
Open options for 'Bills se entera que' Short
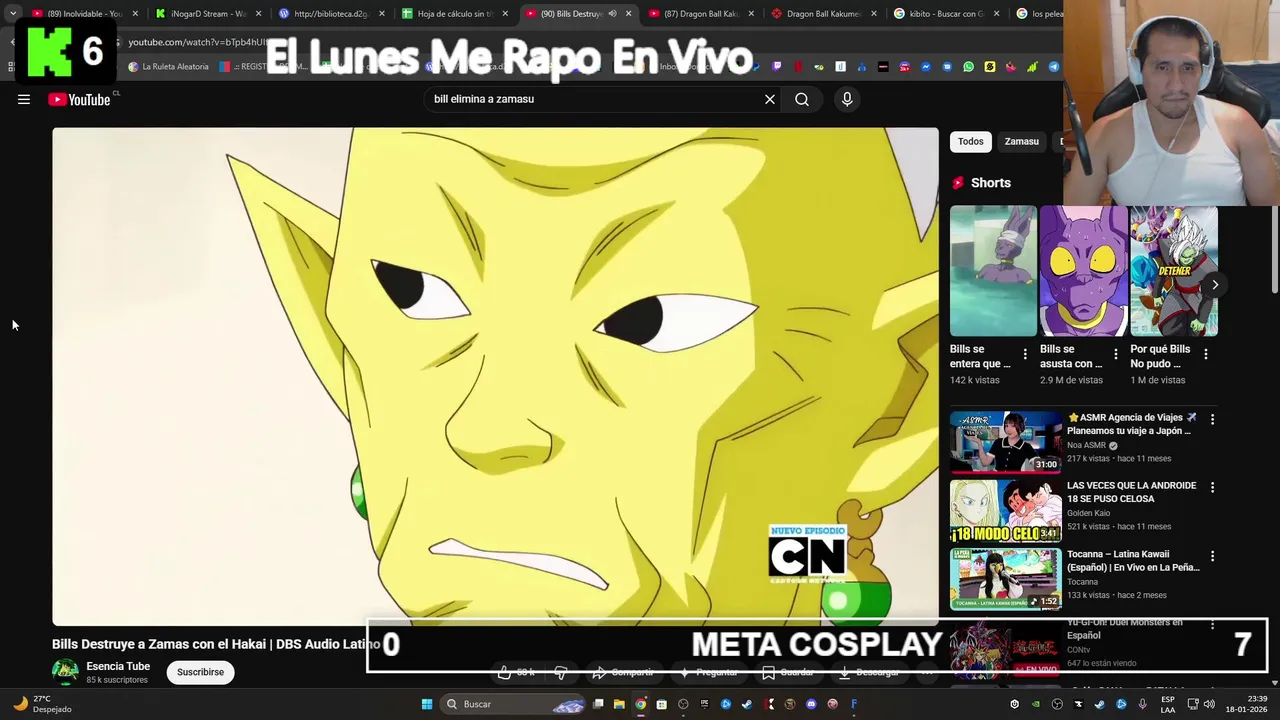click(x=1025, y=355)
